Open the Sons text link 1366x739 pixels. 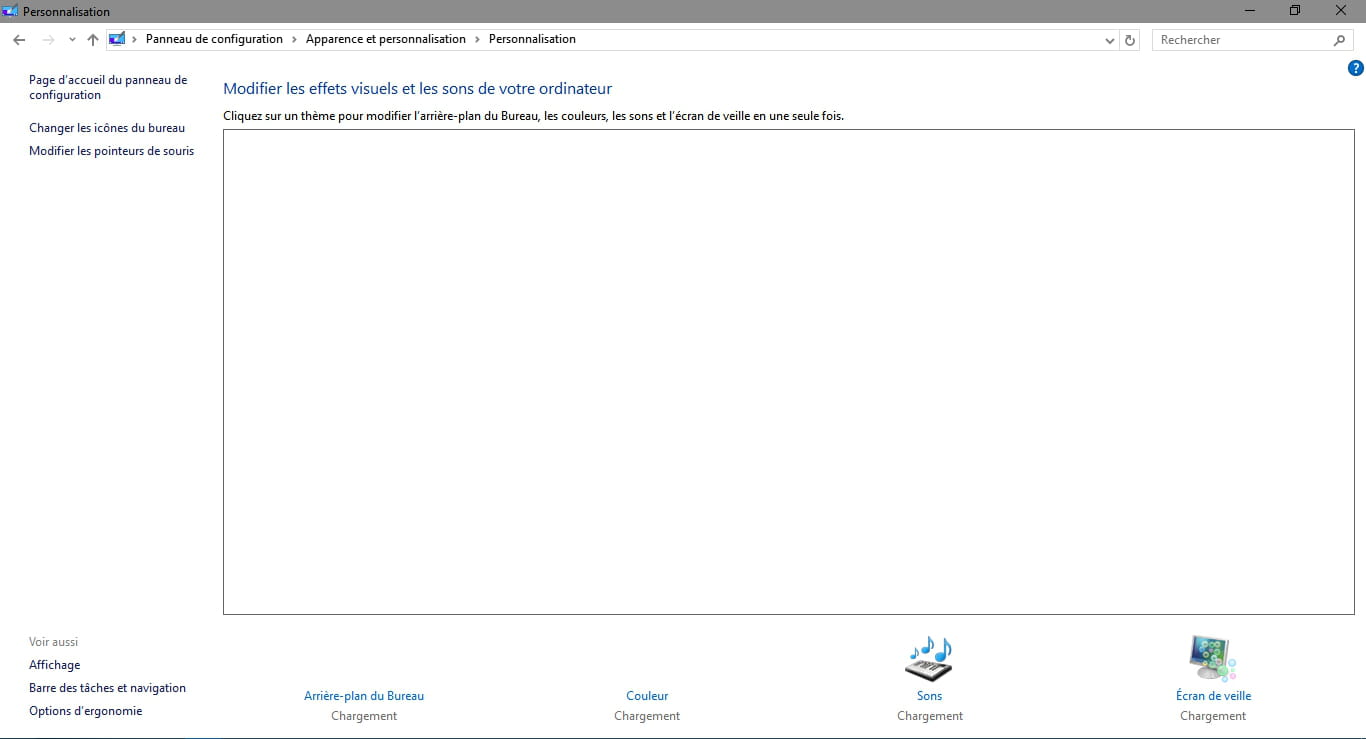(x=930, y=696)
